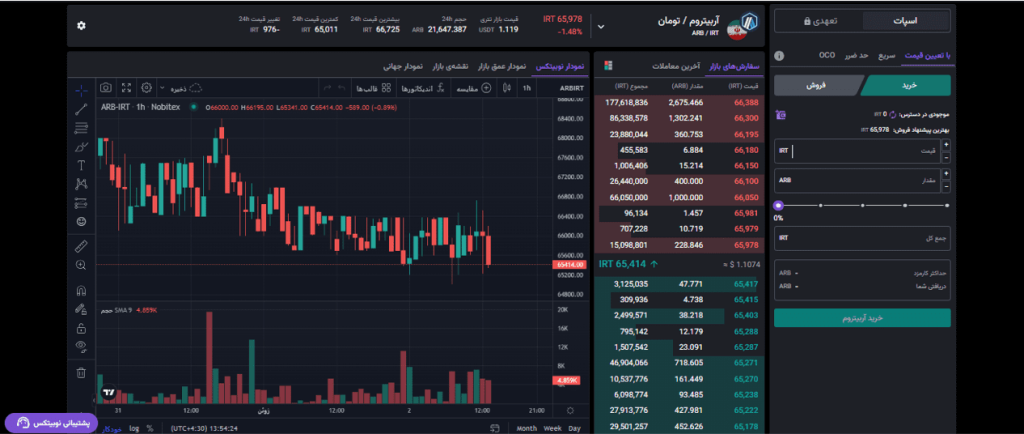
Task: Open market map (نقشه‌ی بازار) tab
Action: coord(450,67)
